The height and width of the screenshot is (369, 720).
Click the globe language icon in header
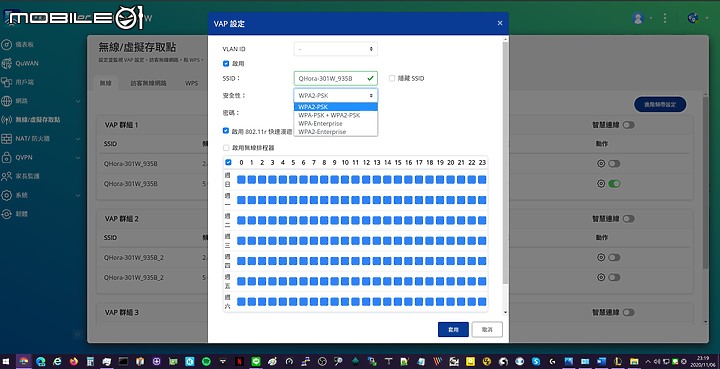[692, 18]
